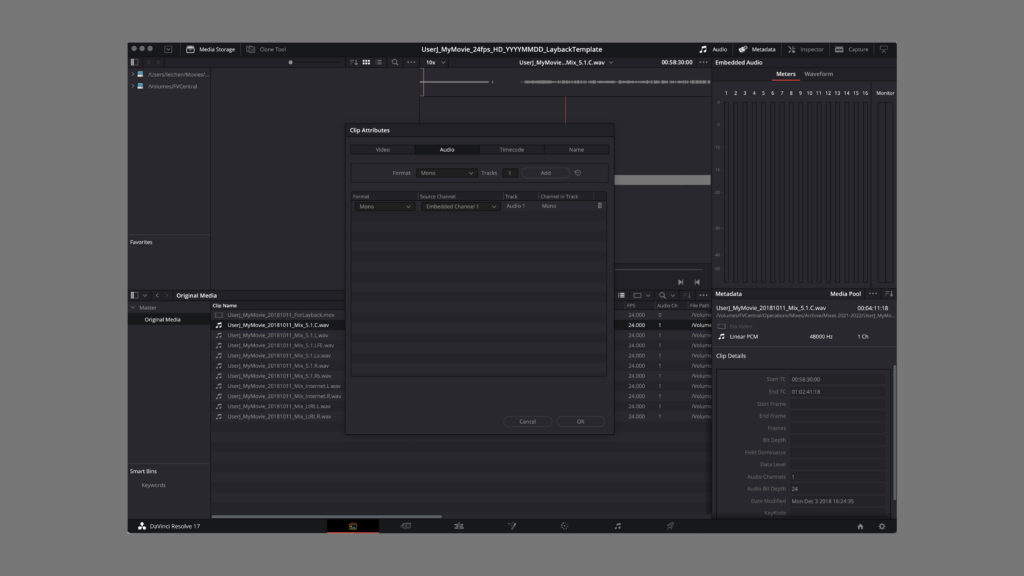Open the Inspector panel
Screen dimensions: 1024x576
point(805,49)
